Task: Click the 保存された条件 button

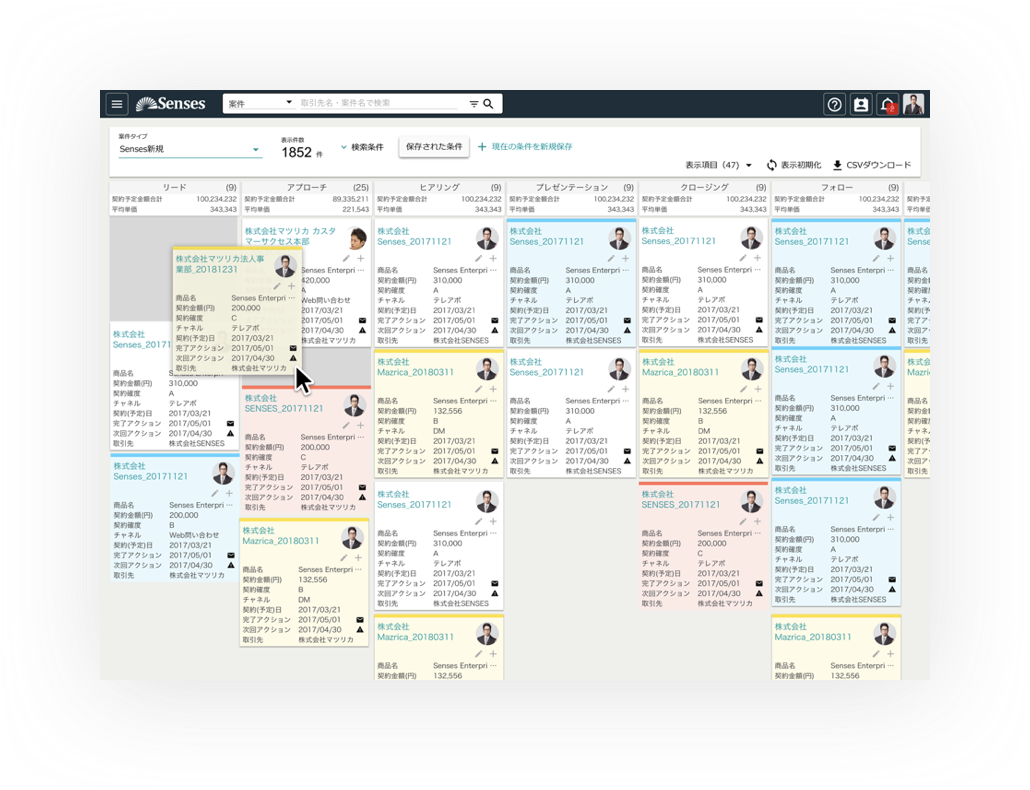Action: pos(434,146)
